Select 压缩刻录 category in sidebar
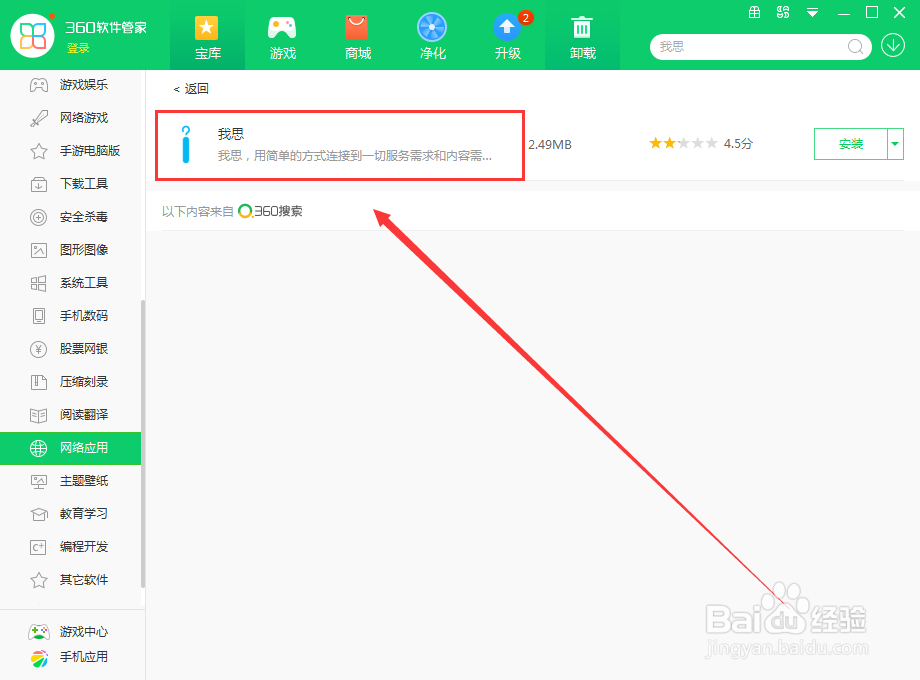Screen dimensions: 920x680 pos(70,382)
